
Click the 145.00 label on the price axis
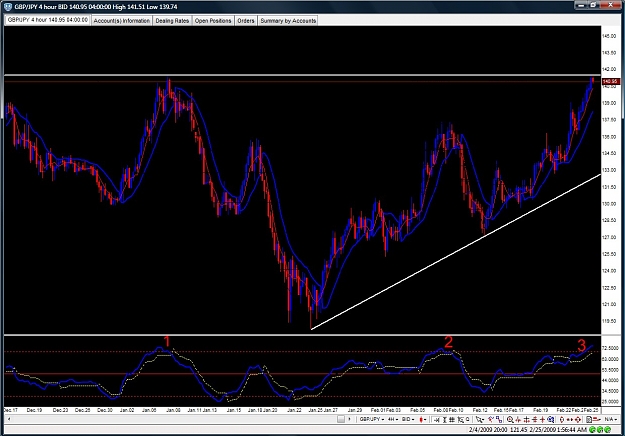pos(609,36)
